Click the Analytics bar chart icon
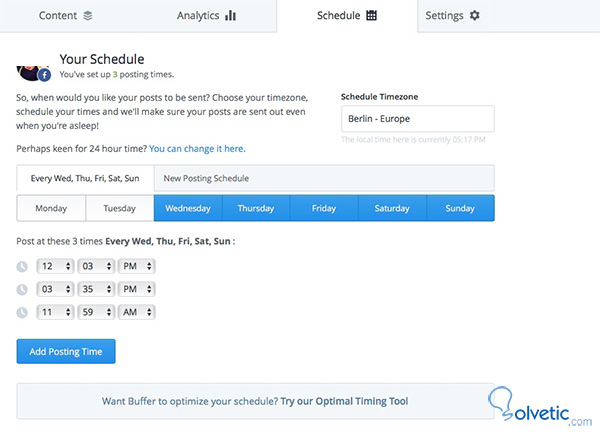Image resolution: width=600 pixels, height=434 pixels. (x=230, y=16)
